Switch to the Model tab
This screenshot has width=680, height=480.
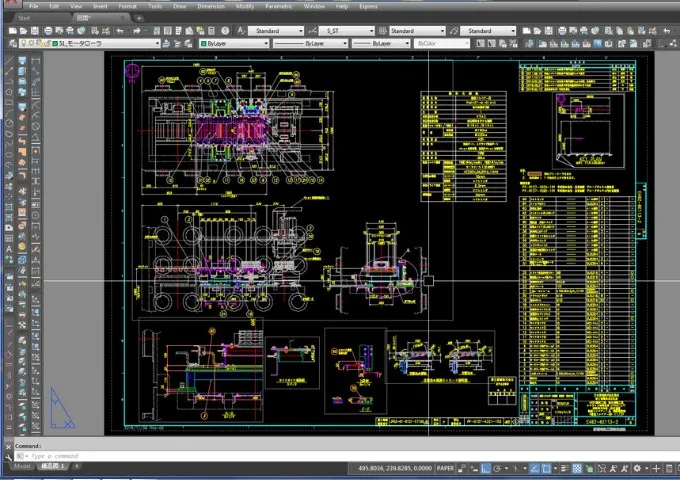21,467
